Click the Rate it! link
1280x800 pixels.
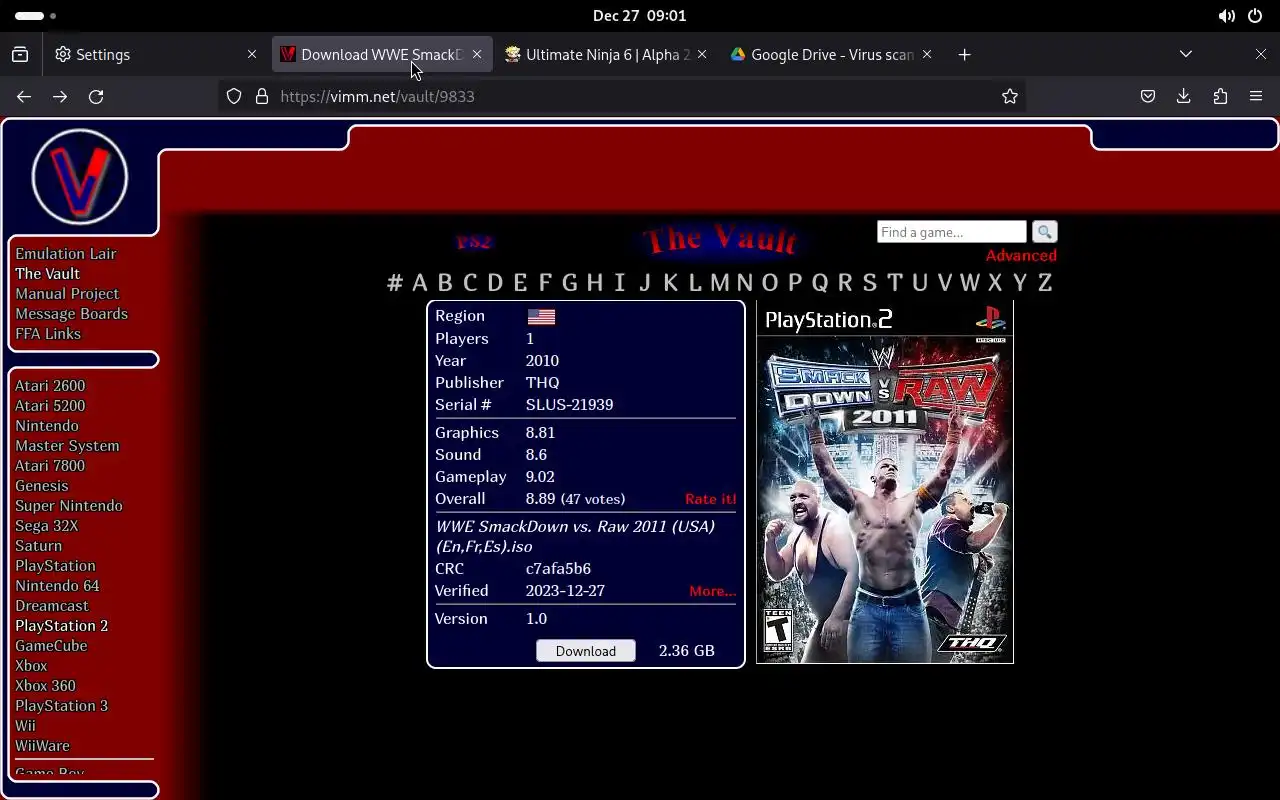(710, 499)
